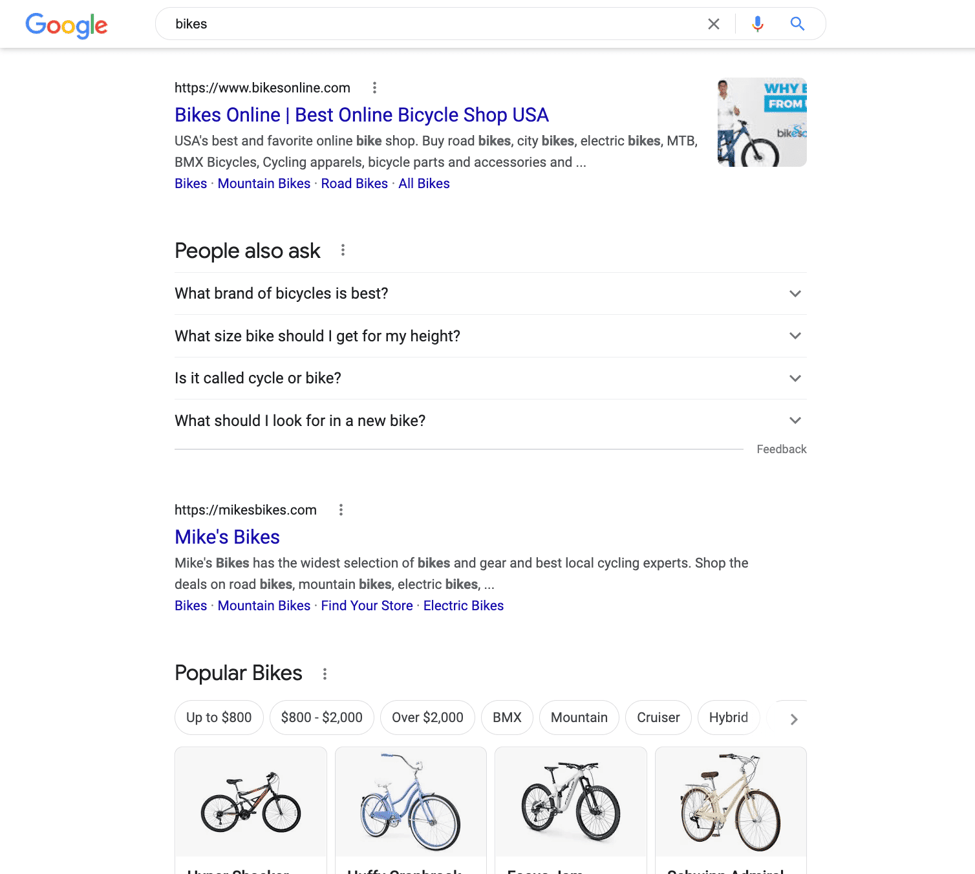Select the Cruiser filter chip
Screen dimensions: 975x874
pos(658,718)
